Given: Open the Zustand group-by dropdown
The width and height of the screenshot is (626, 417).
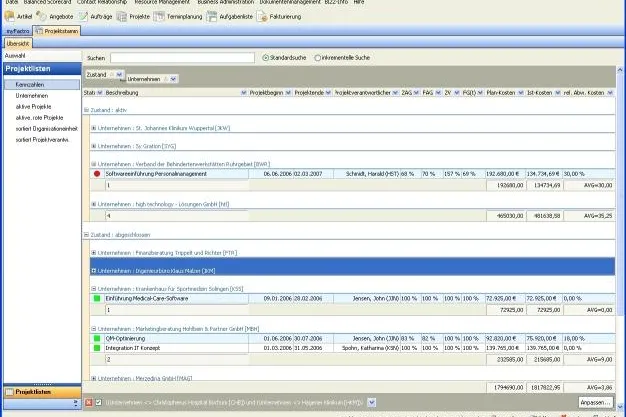Looking at the screenshot, I should [119, 75].
